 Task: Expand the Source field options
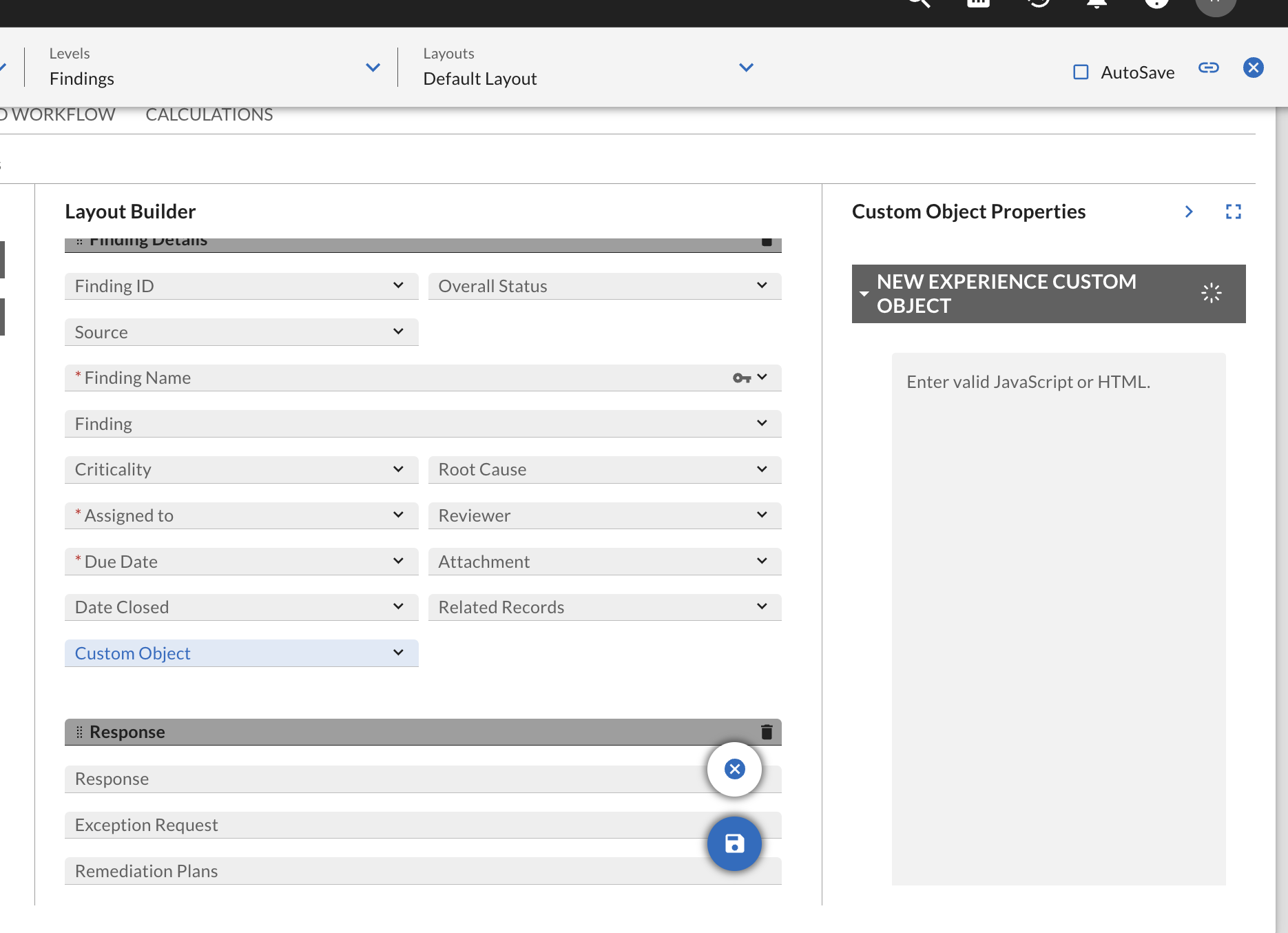[398, 331]
